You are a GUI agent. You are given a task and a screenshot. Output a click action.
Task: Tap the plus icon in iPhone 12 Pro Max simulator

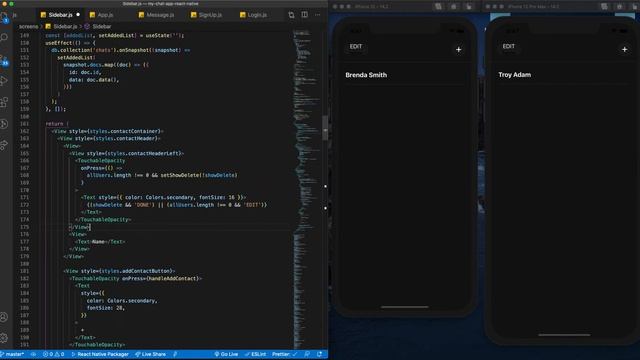tap(624, 49)
